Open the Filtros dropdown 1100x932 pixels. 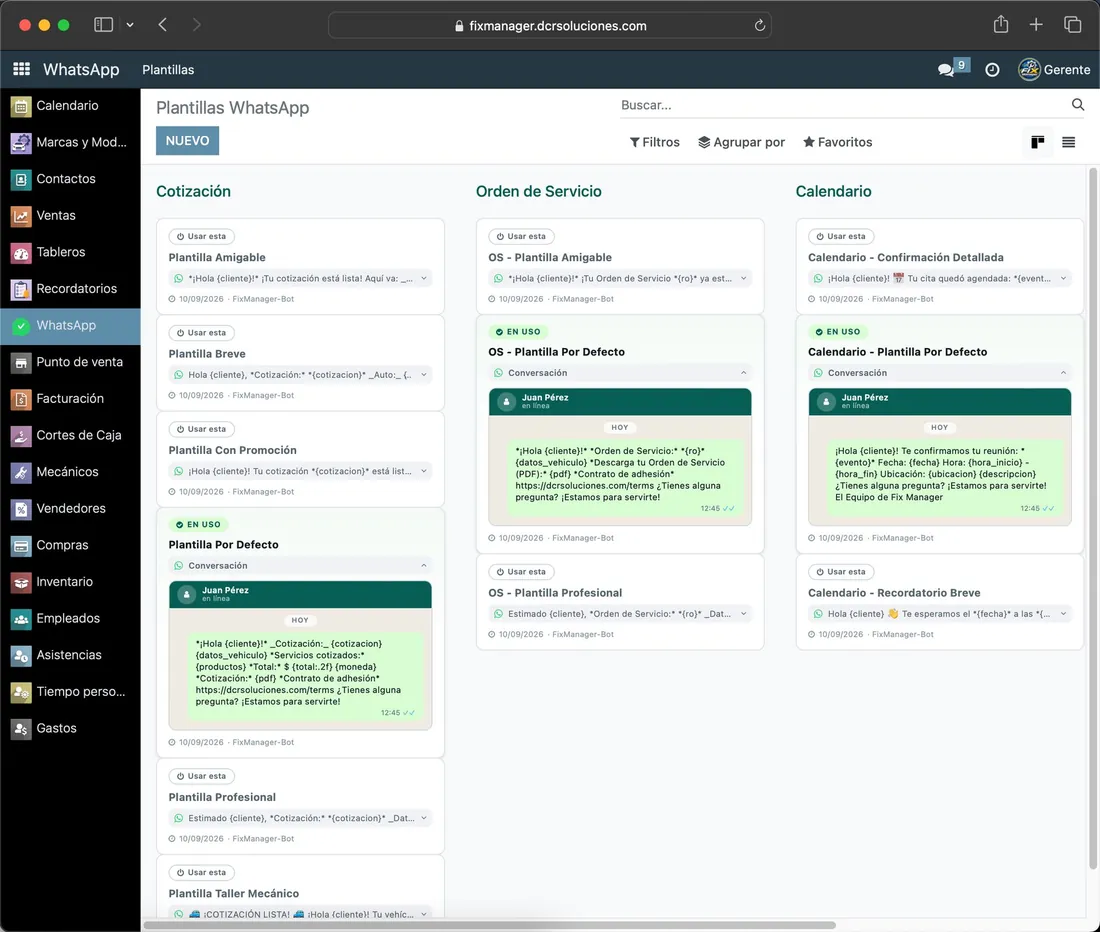click(x=655, y=142)
